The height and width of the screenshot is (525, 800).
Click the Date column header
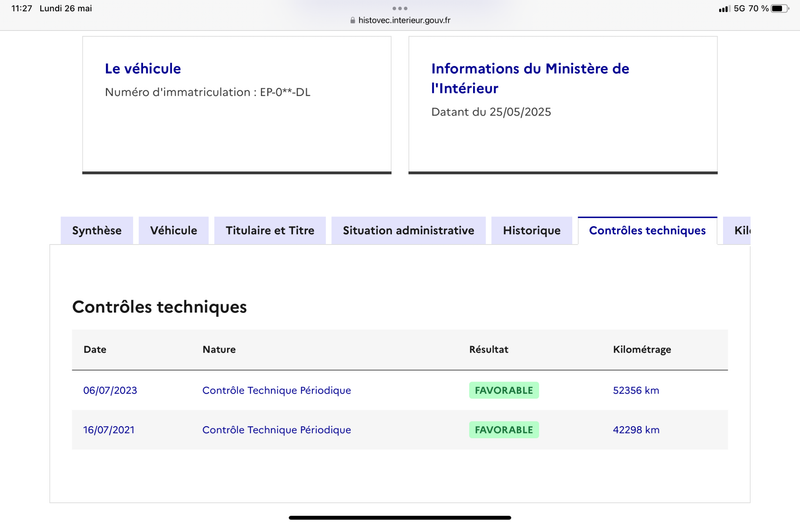coord(95,349)
